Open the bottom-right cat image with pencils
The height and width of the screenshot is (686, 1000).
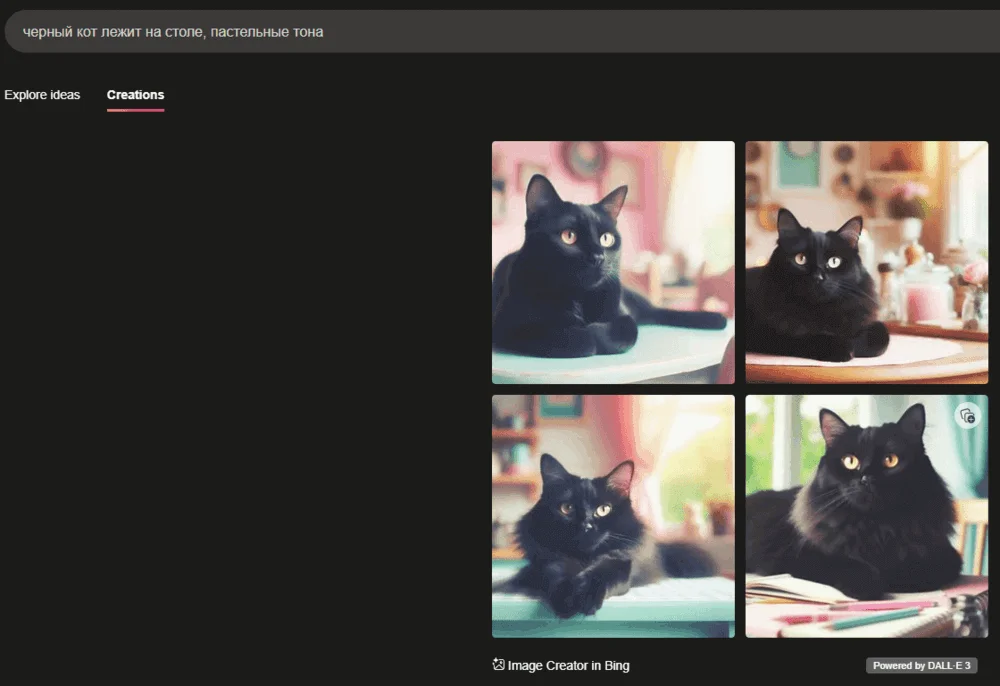pos(866,516)
